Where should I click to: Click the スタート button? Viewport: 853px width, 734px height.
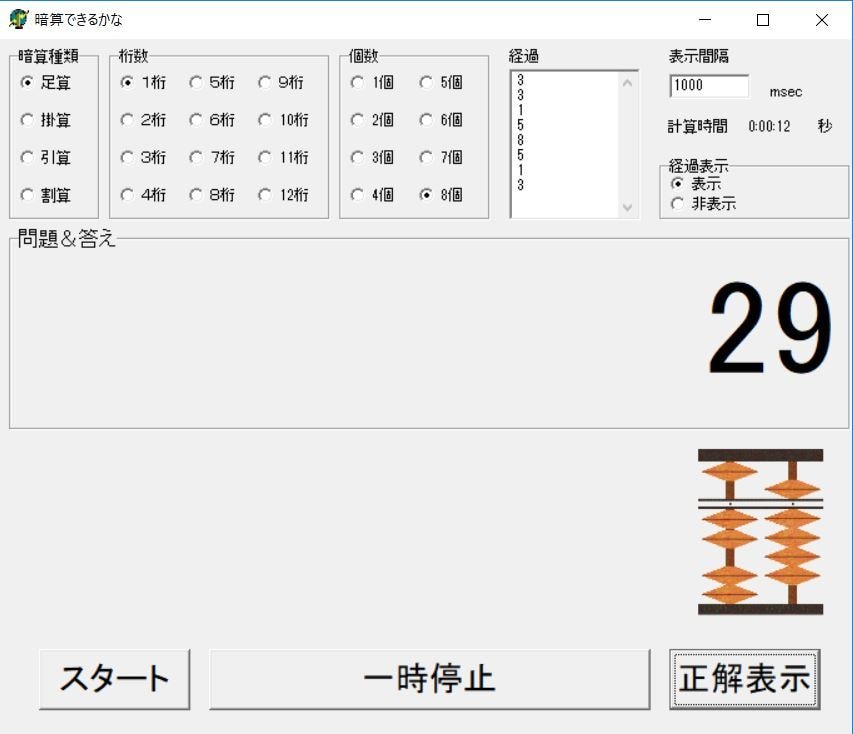pyautogui.click(x=115, y=679)
